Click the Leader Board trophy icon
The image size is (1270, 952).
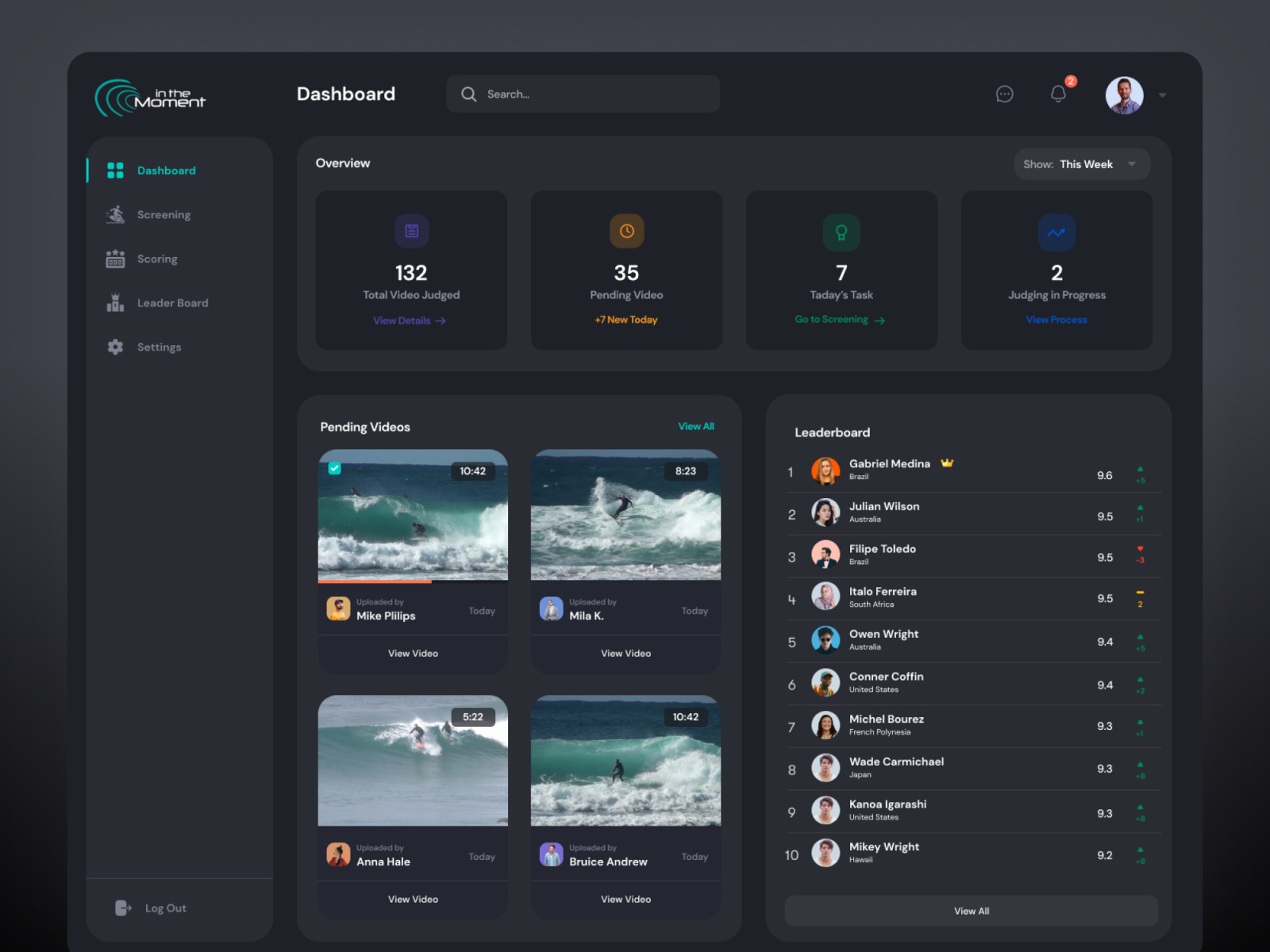[x=114, y=302]
